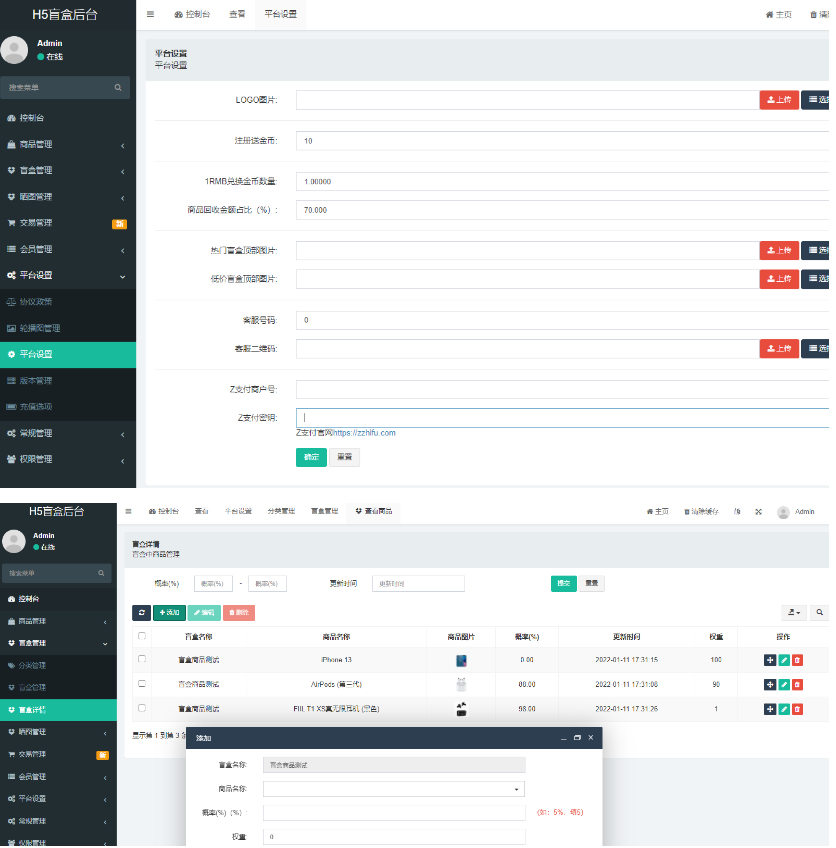Switch to 控制台 tab on 平台设置 page
Viewport: 836px width, 848px height.
click(192, 14)
